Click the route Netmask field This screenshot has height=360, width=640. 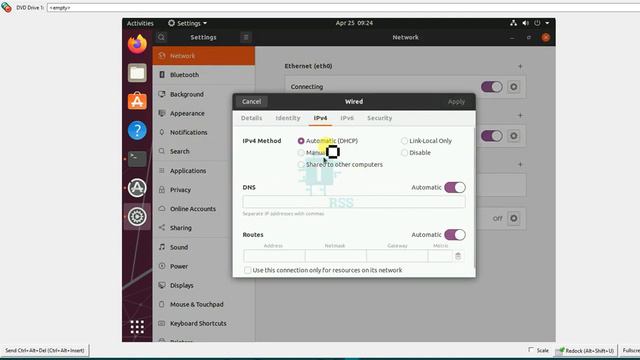[336, 256]
